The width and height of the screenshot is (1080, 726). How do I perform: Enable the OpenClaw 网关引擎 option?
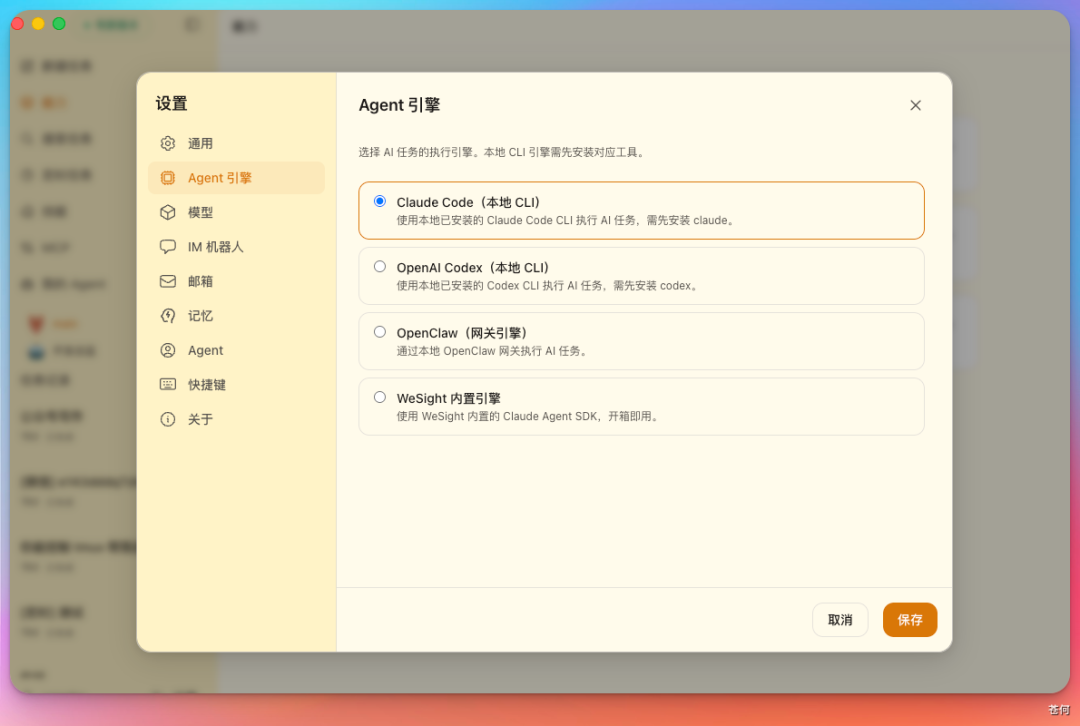pos(380,331)
